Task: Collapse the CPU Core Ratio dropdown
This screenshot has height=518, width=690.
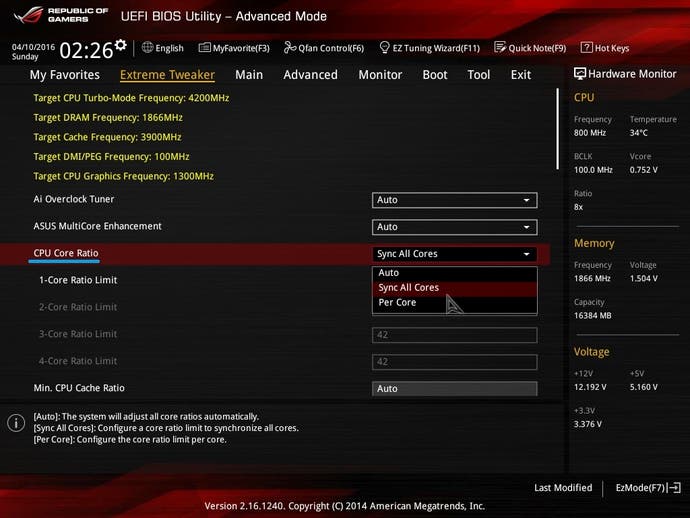Action: pos(455,254)
